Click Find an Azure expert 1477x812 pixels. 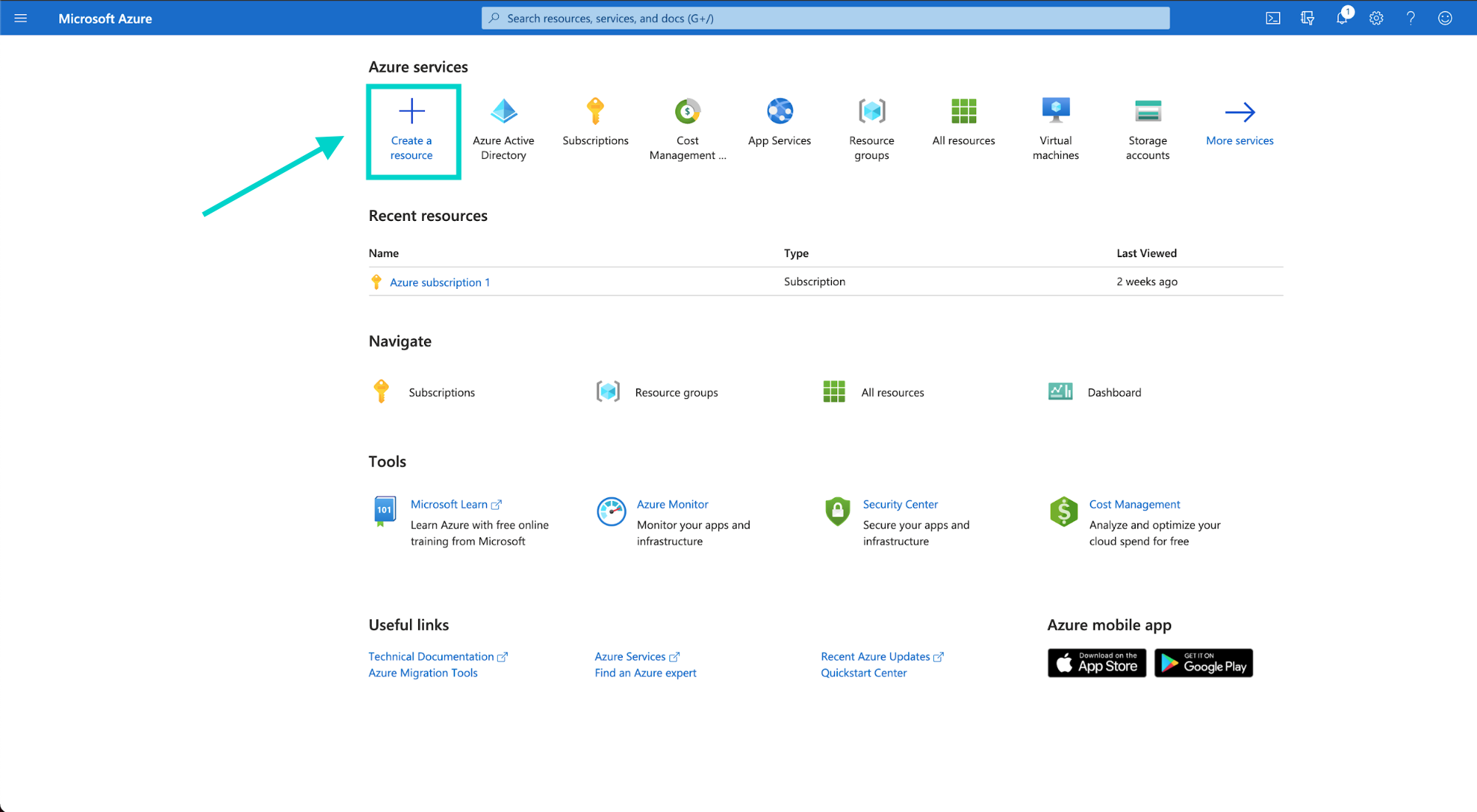tap(645, 672)
